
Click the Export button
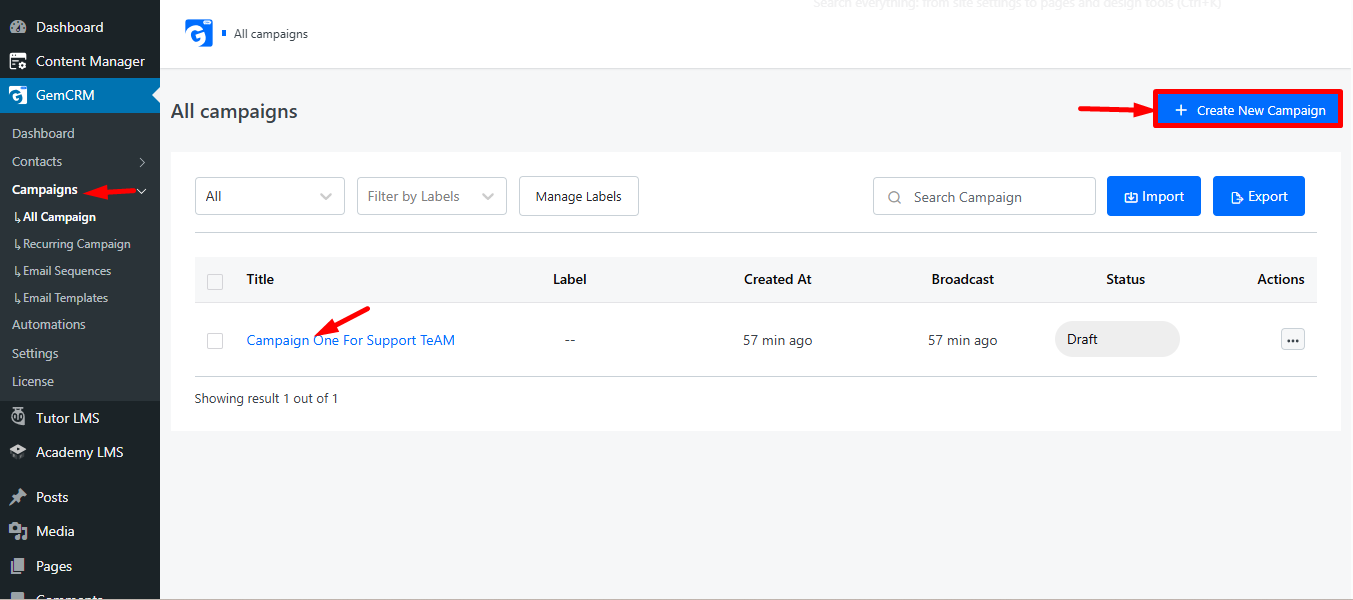pyautogui.click(x=1259, y=196)
